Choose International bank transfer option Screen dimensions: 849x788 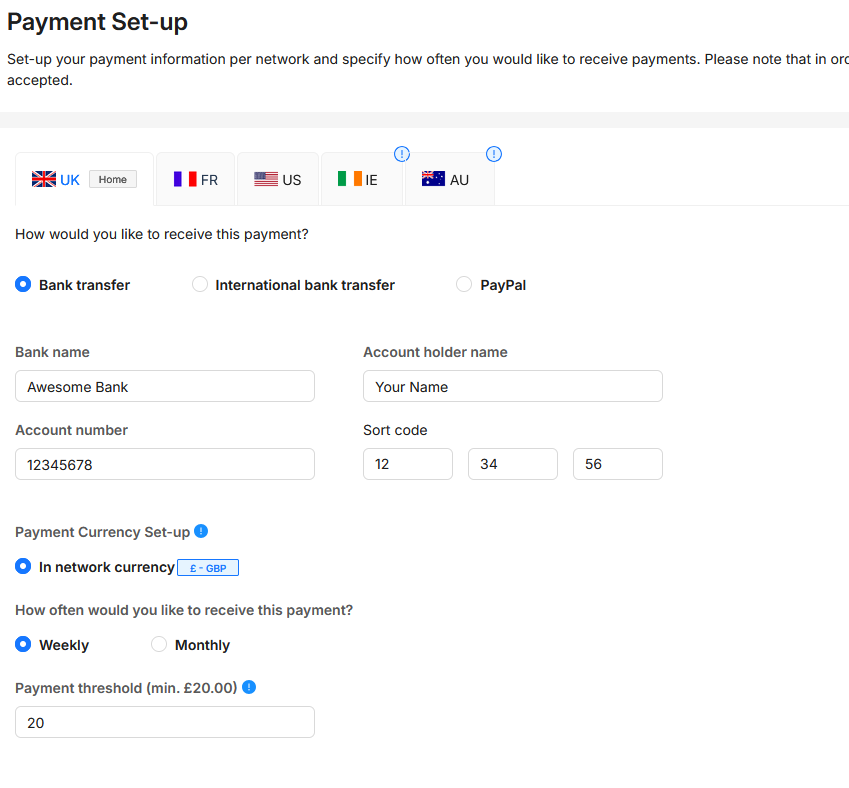200,285
